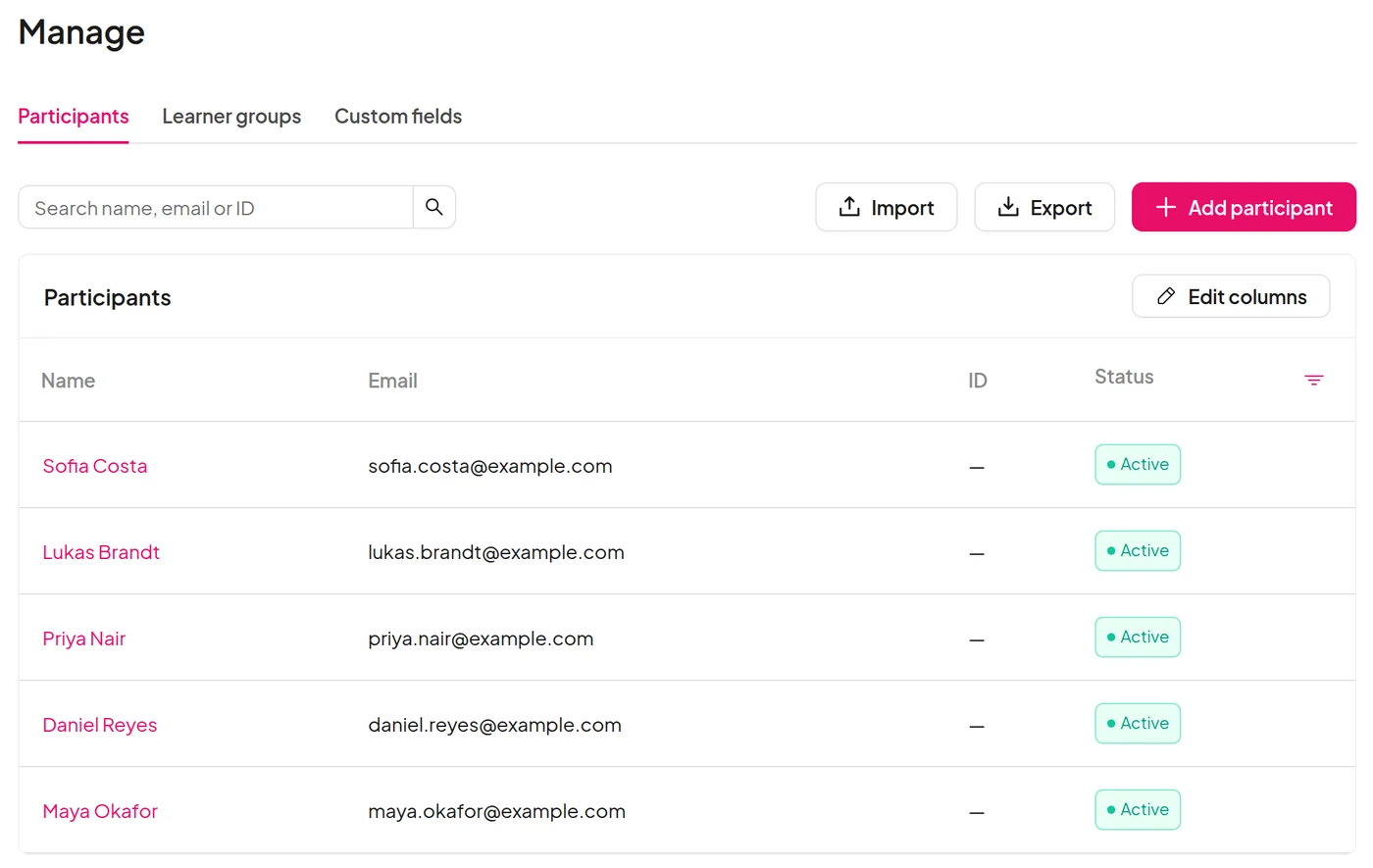Select email sofia.costa@example.com

(490, 466)
